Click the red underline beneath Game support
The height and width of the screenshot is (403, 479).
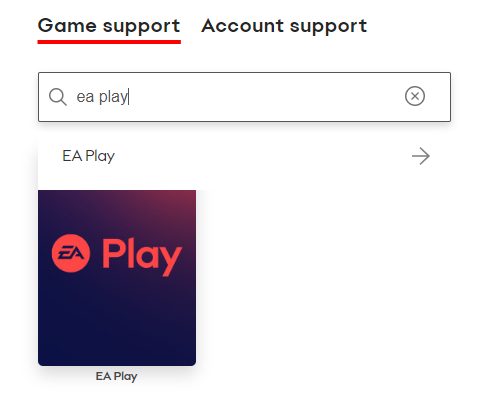click(x=109, y=42)
